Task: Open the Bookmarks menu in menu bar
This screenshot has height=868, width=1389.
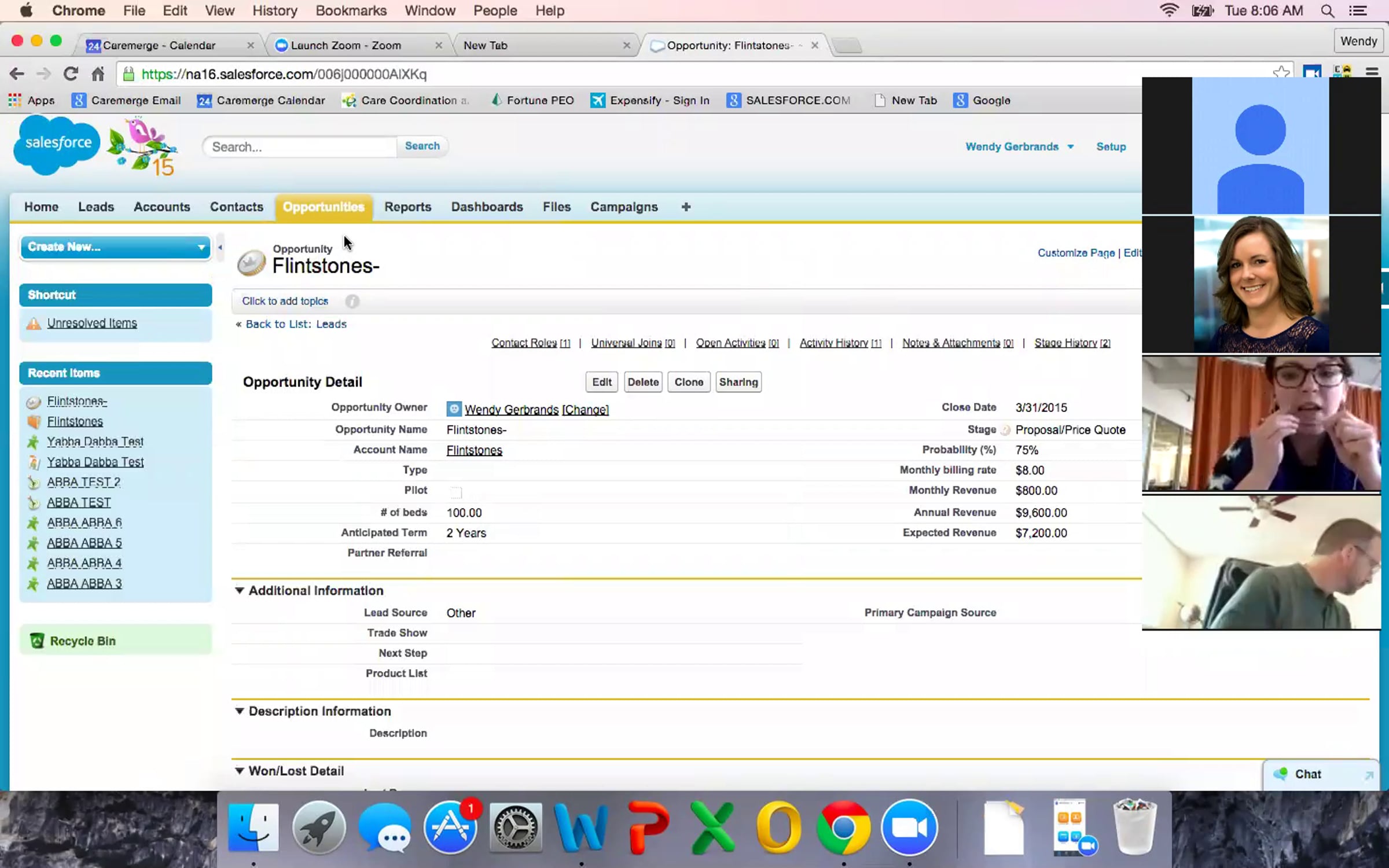Action: click(x=351, y=10)
